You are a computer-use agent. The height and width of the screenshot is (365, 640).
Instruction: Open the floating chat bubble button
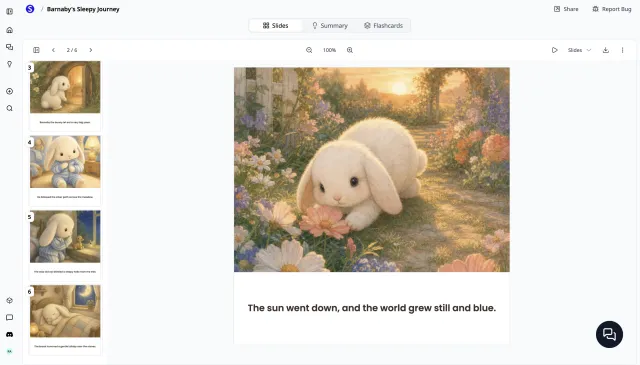[609, 334]
